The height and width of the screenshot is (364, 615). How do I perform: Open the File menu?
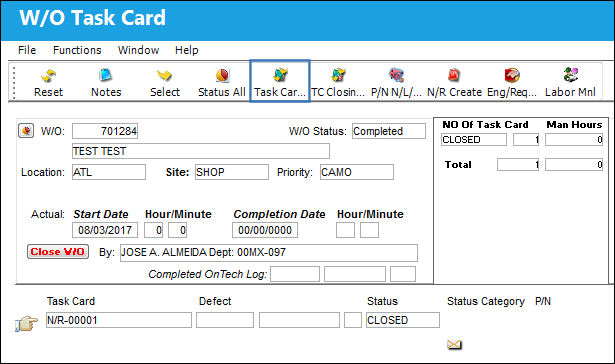pyautogui.click(x=27, y=50)
